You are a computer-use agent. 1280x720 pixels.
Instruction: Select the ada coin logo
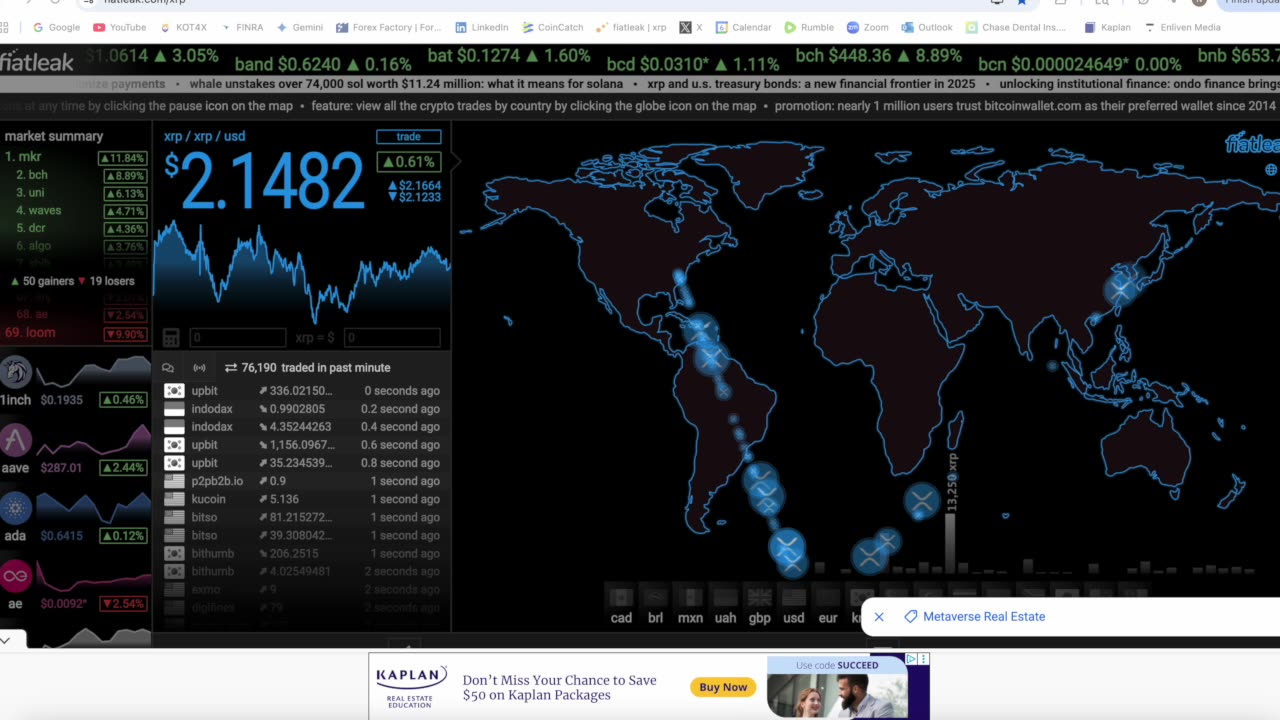16,508
